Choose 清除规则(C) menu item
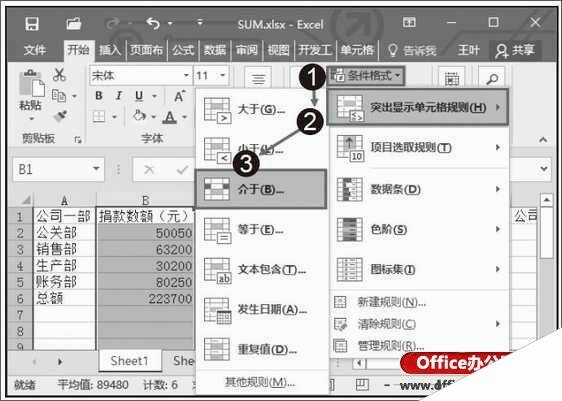Viewport: 562px width, 401px height. (418, 324)
